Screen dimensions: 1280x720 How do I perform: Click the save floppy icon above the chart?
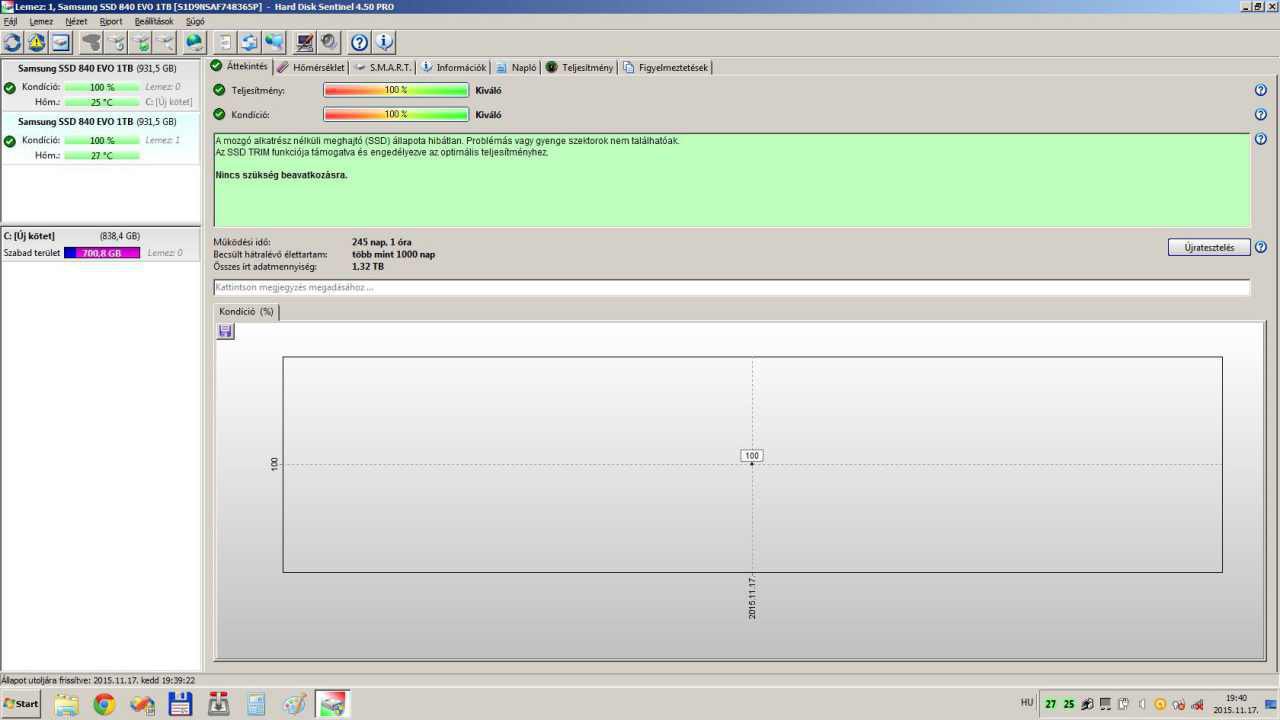click(226, 331)
